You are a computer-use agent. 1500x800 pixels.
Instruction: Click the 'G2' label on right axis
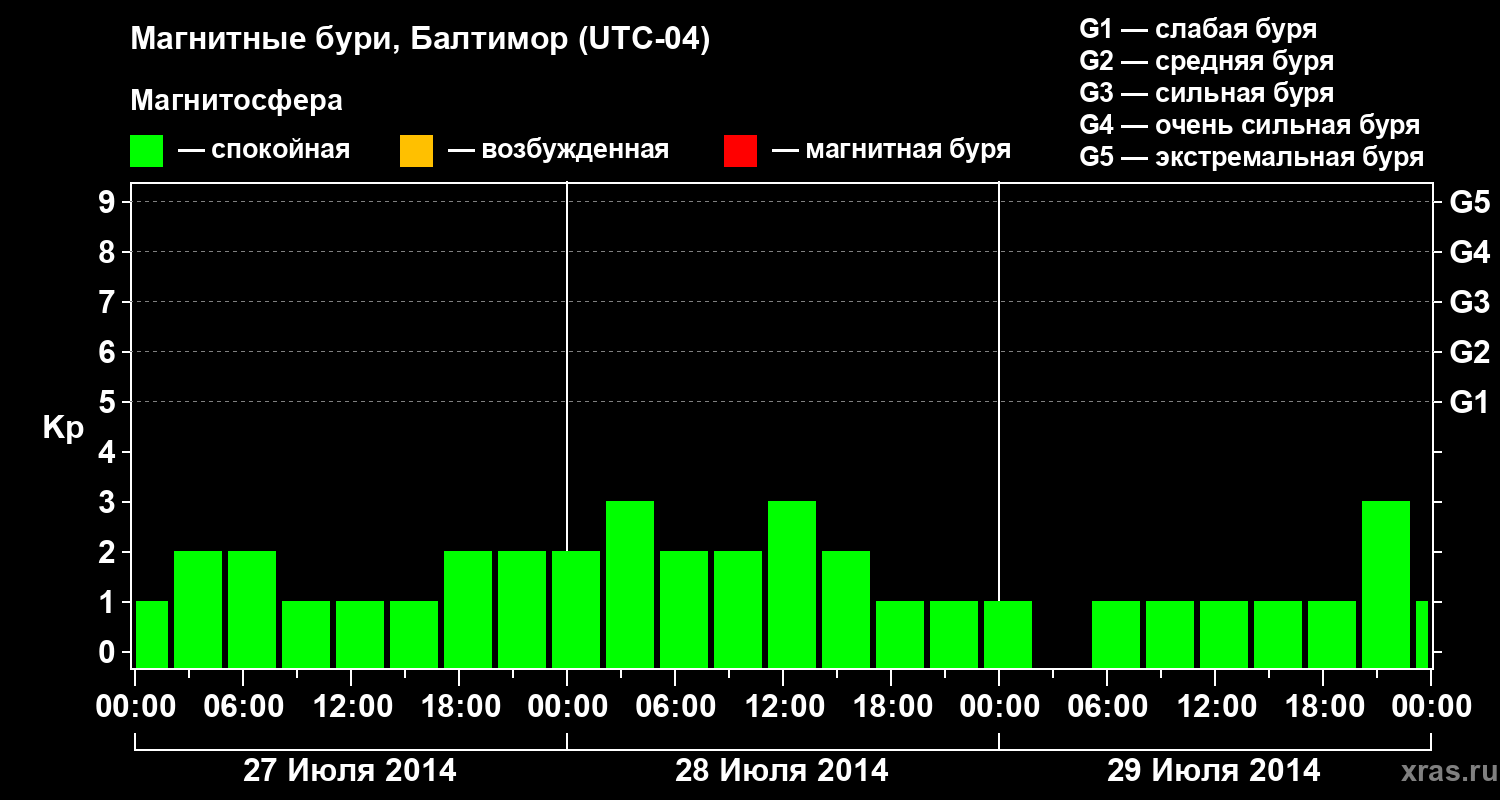[1469, 352]
